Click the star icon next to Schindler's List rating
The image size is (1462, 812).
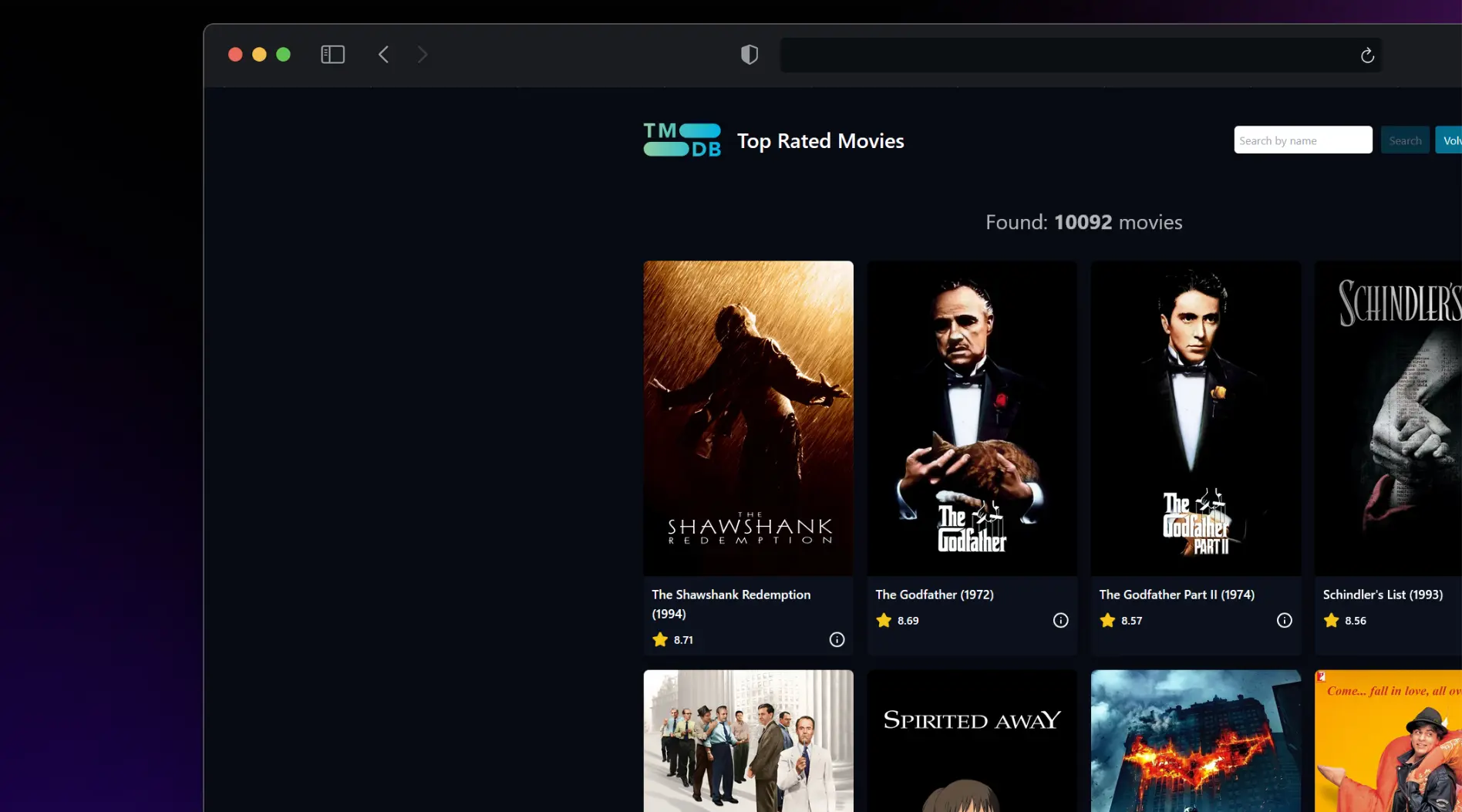1332,620
